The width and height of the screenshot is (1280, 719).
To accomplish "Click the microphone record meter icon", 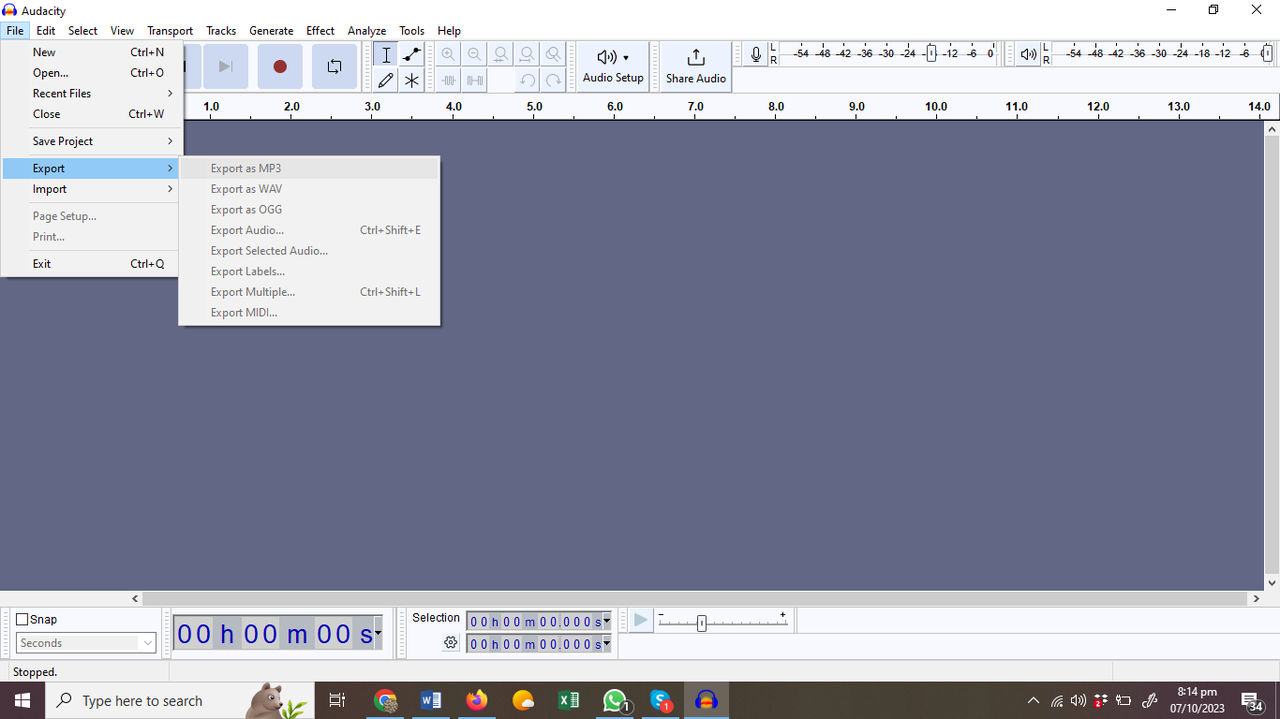I will [x=756, y=54].
